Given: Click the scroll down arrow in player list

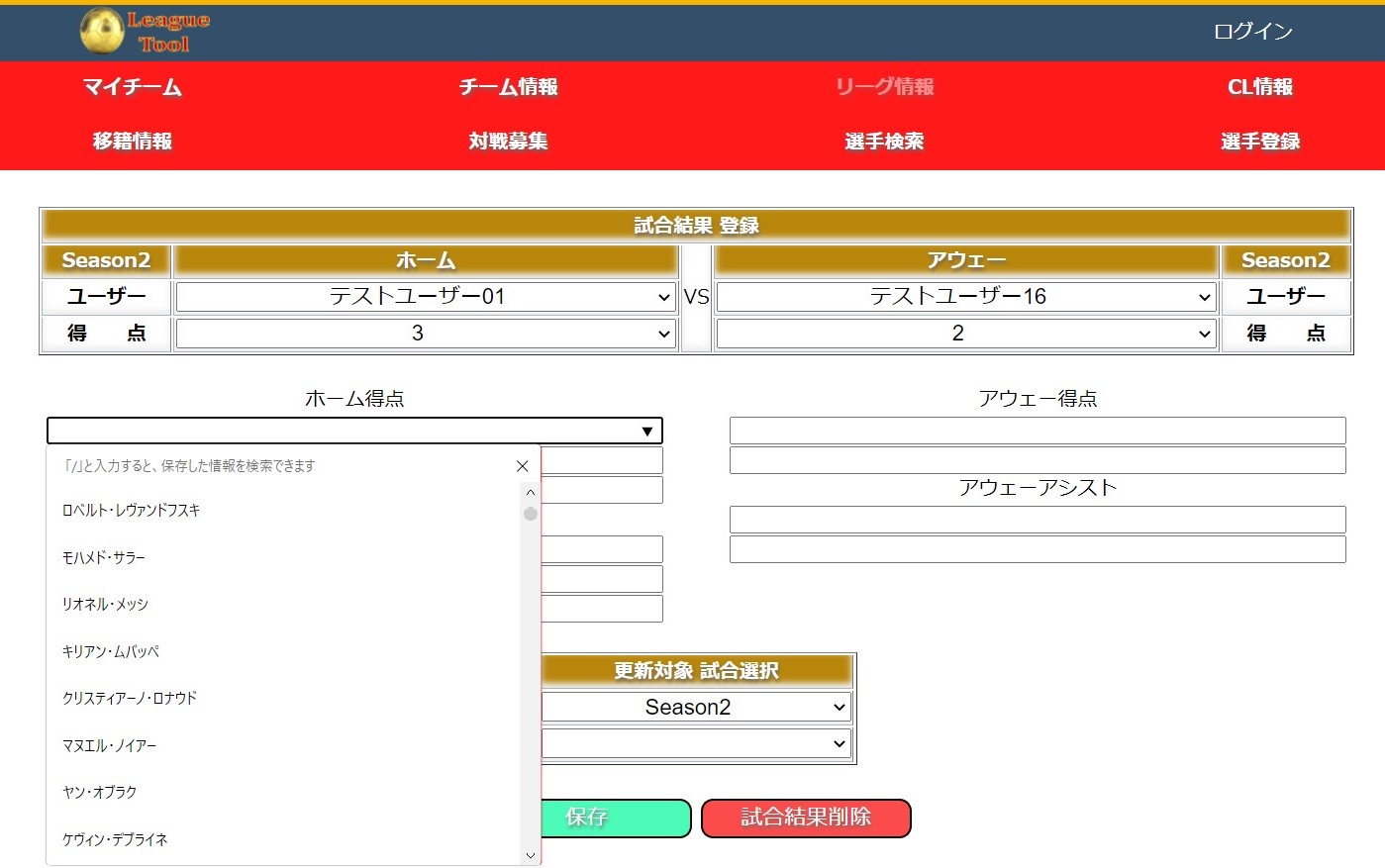Looking at the screenshot, I should (x=531, y=855).
